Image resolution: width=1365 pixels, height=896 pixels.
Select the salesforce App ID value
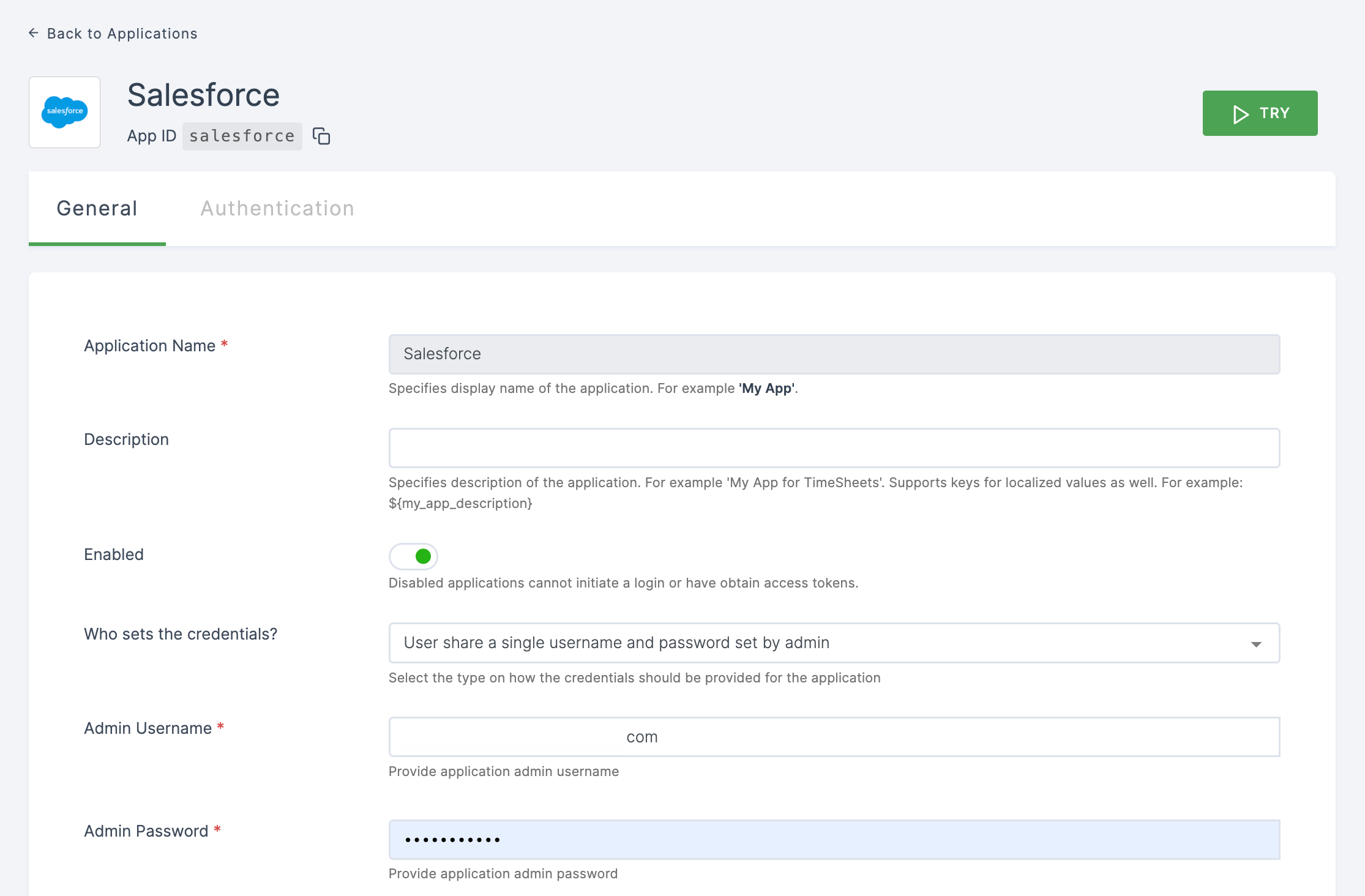click(242, 136)
